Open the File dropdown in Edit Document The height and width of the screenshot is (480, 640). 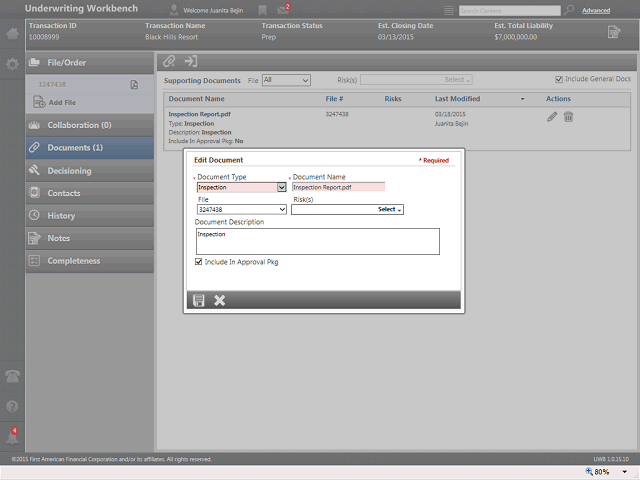242,209
